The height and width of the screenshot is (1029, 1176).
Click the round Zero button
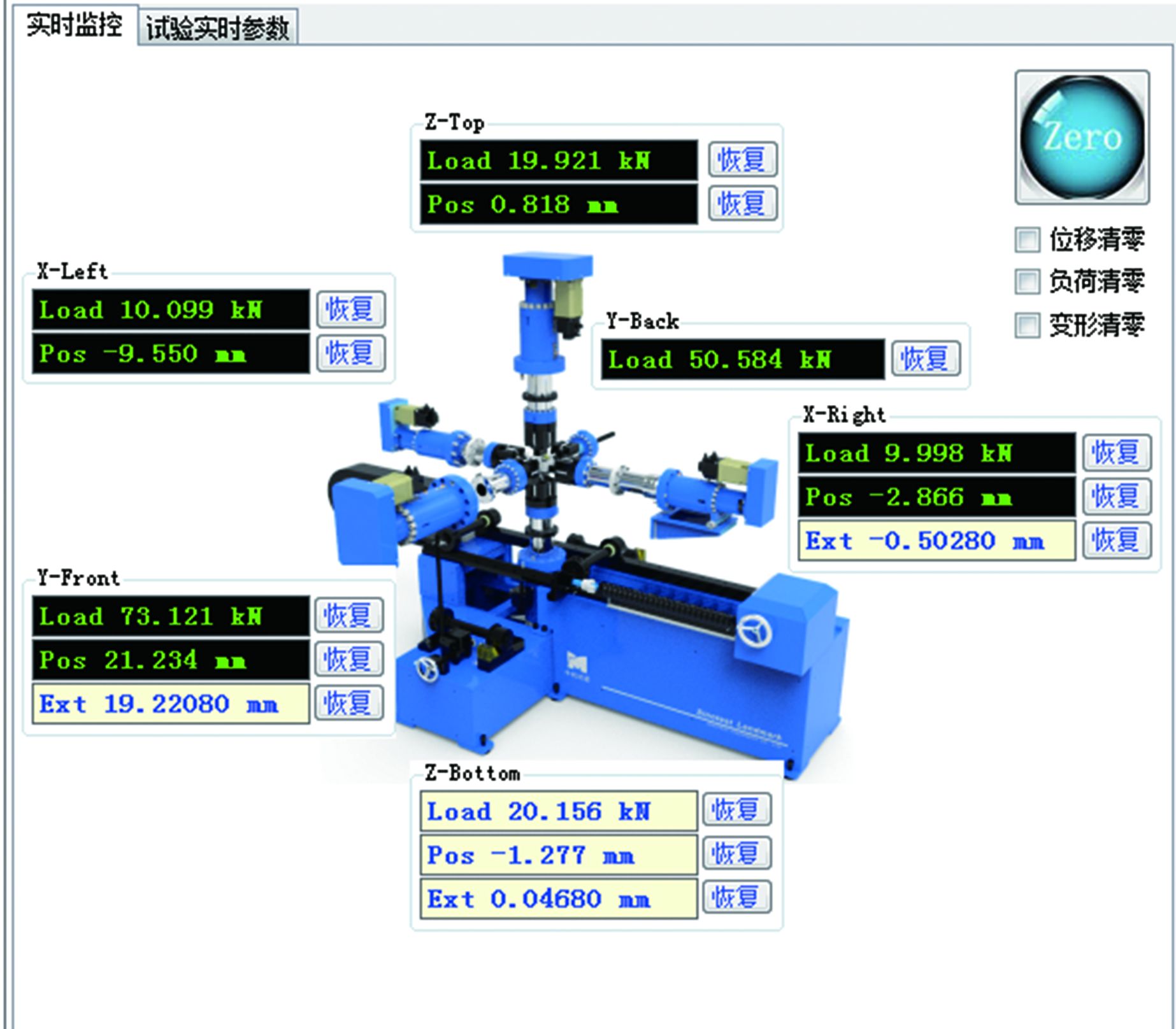click(1082, 137)
